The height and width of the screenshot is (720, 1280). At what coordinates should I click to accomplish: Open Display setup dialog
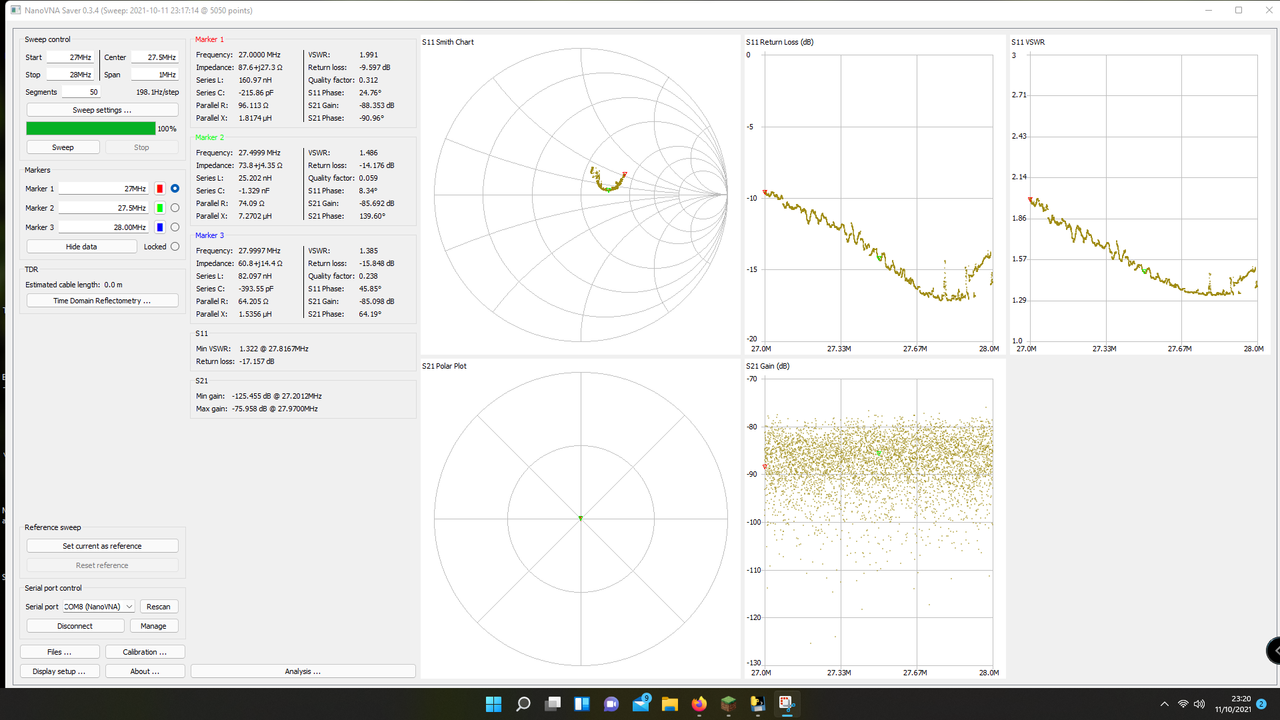coord(60,671)
